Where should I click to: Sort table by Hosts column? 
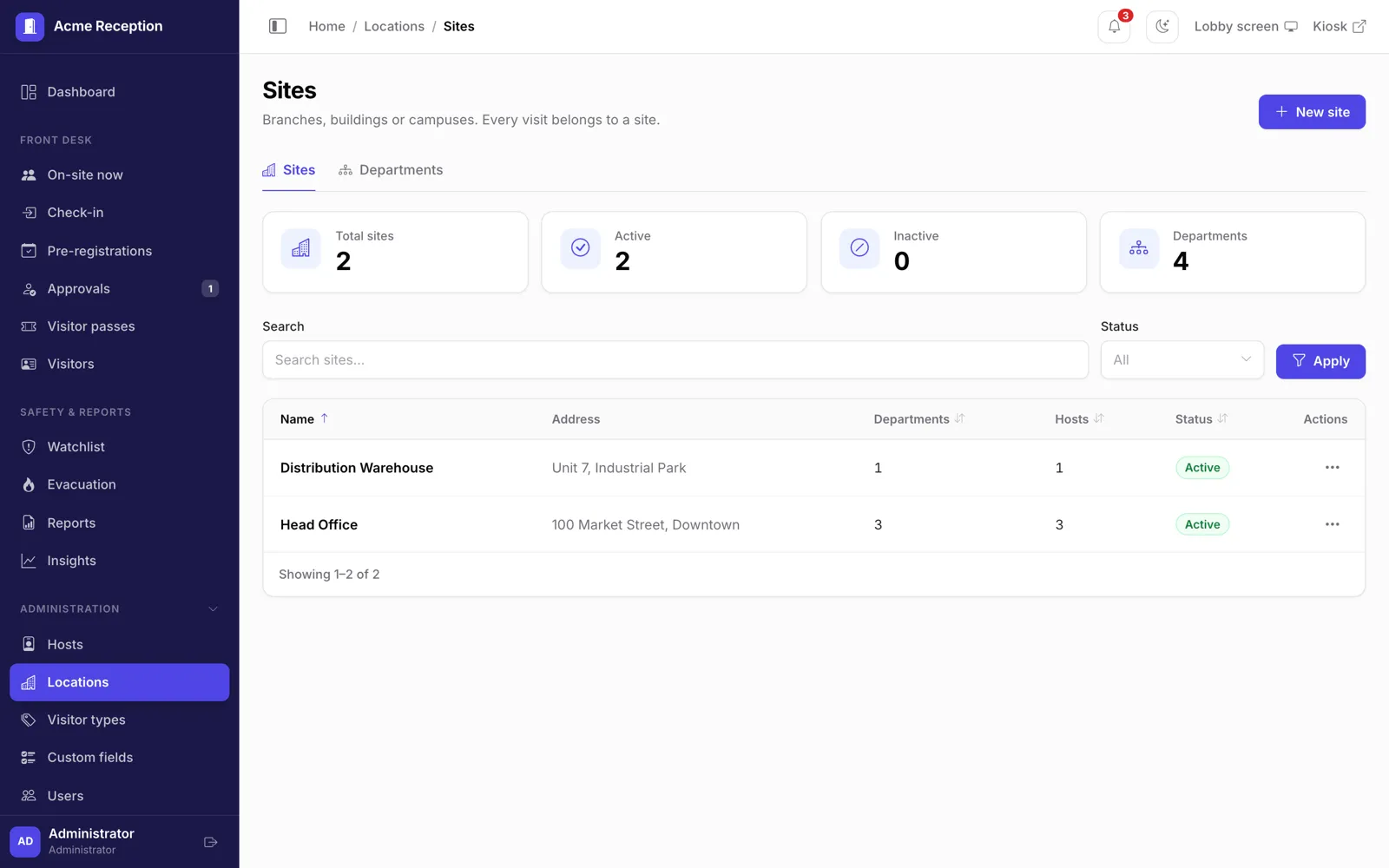pyautogui.click(x=1079, y=419)
